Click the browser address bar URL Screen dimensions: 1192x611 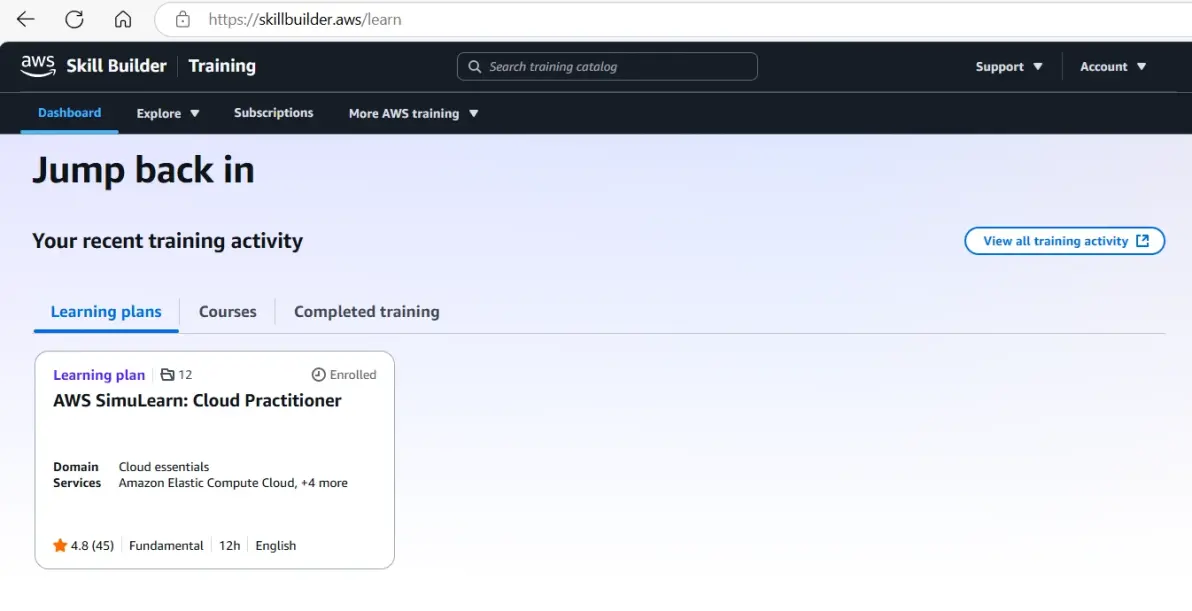click(x=305, y=20)
